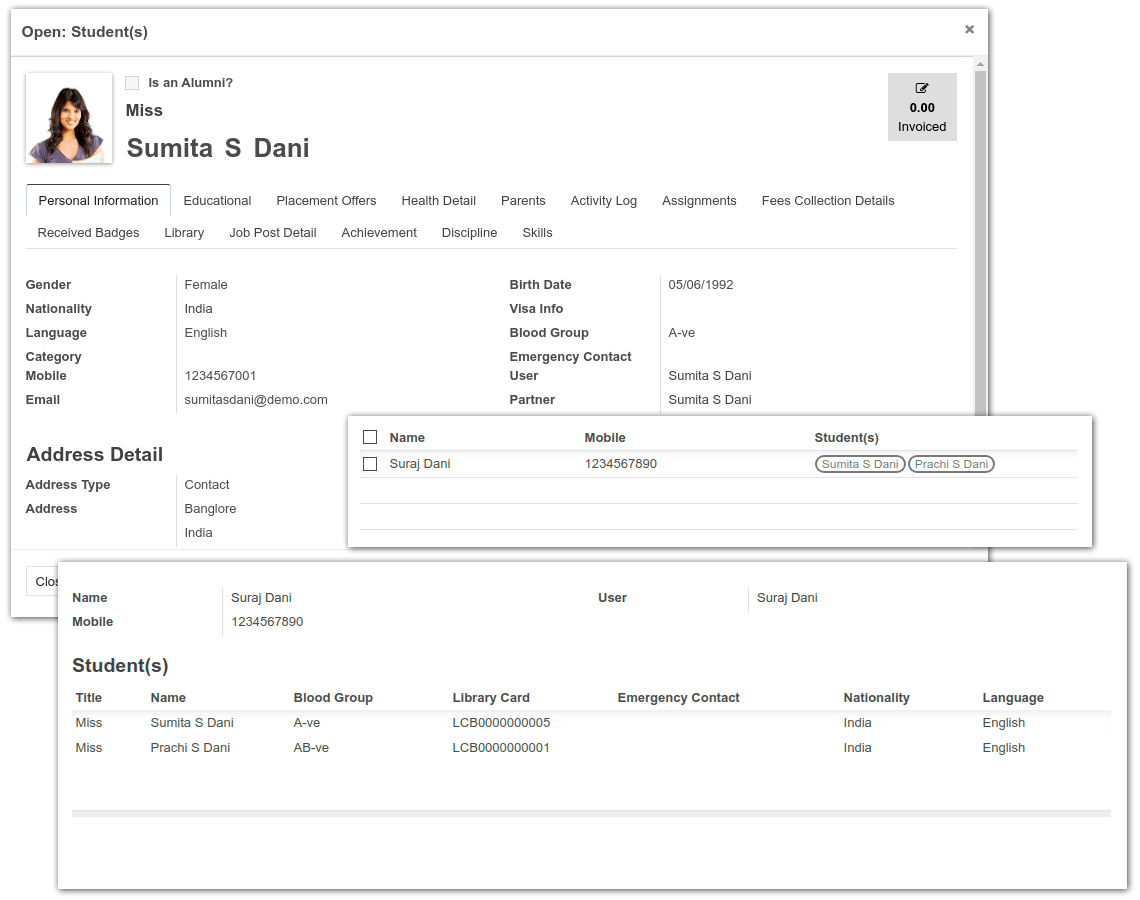
Task: Click the edit pencil icon on Invoiced button
Action: coord(921,89)
